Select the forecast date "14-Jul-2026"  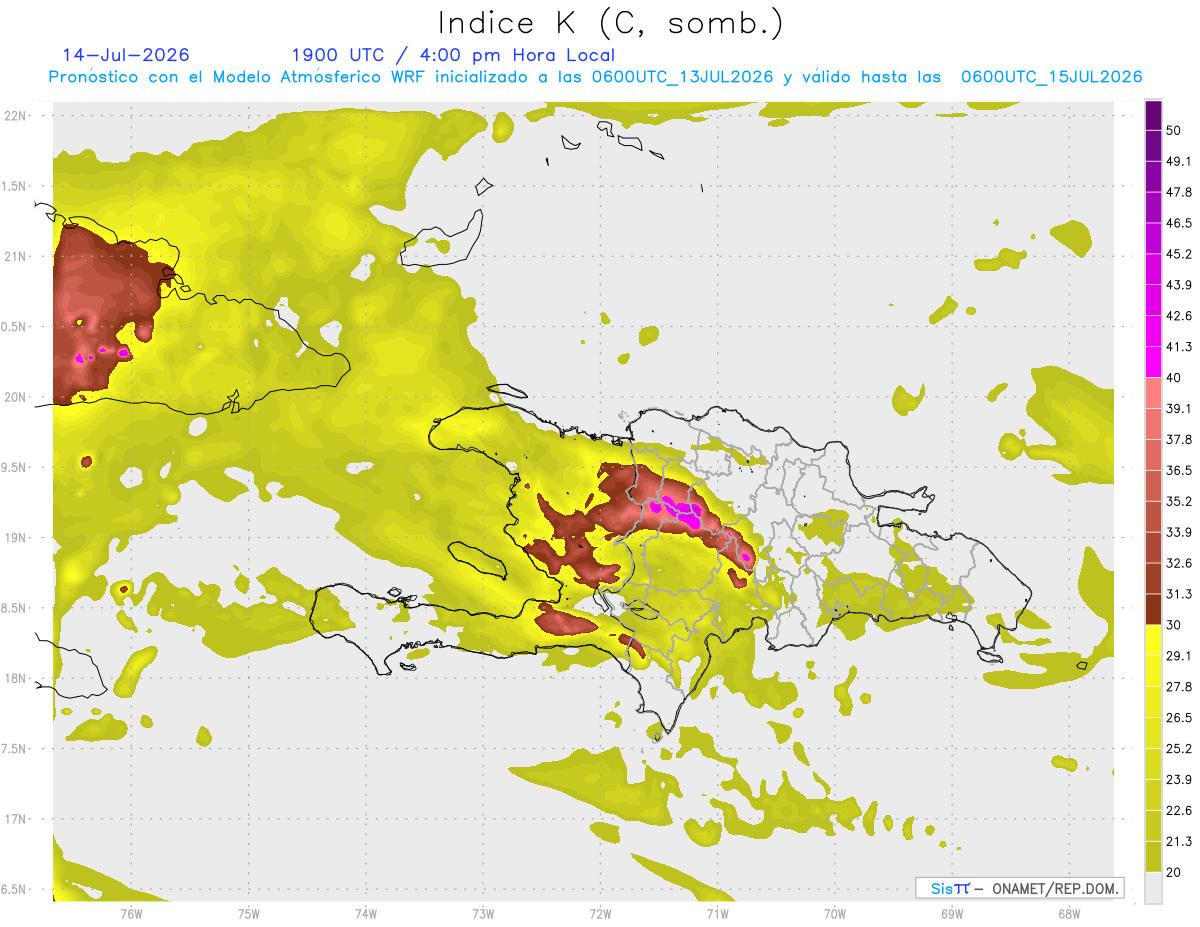coord(126,55)
